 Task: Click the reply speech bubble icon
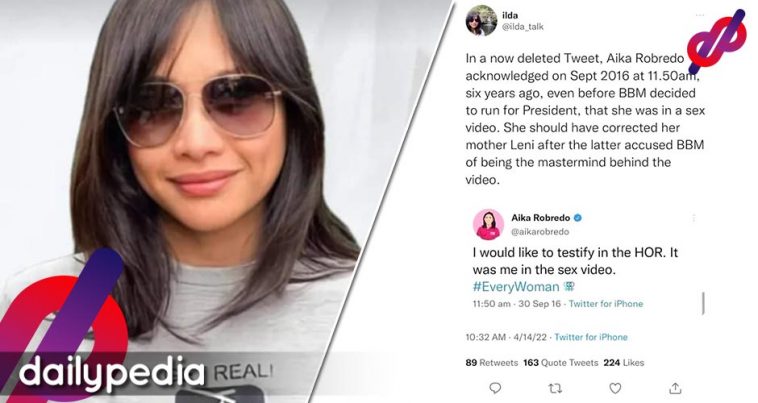click(495, 388)
